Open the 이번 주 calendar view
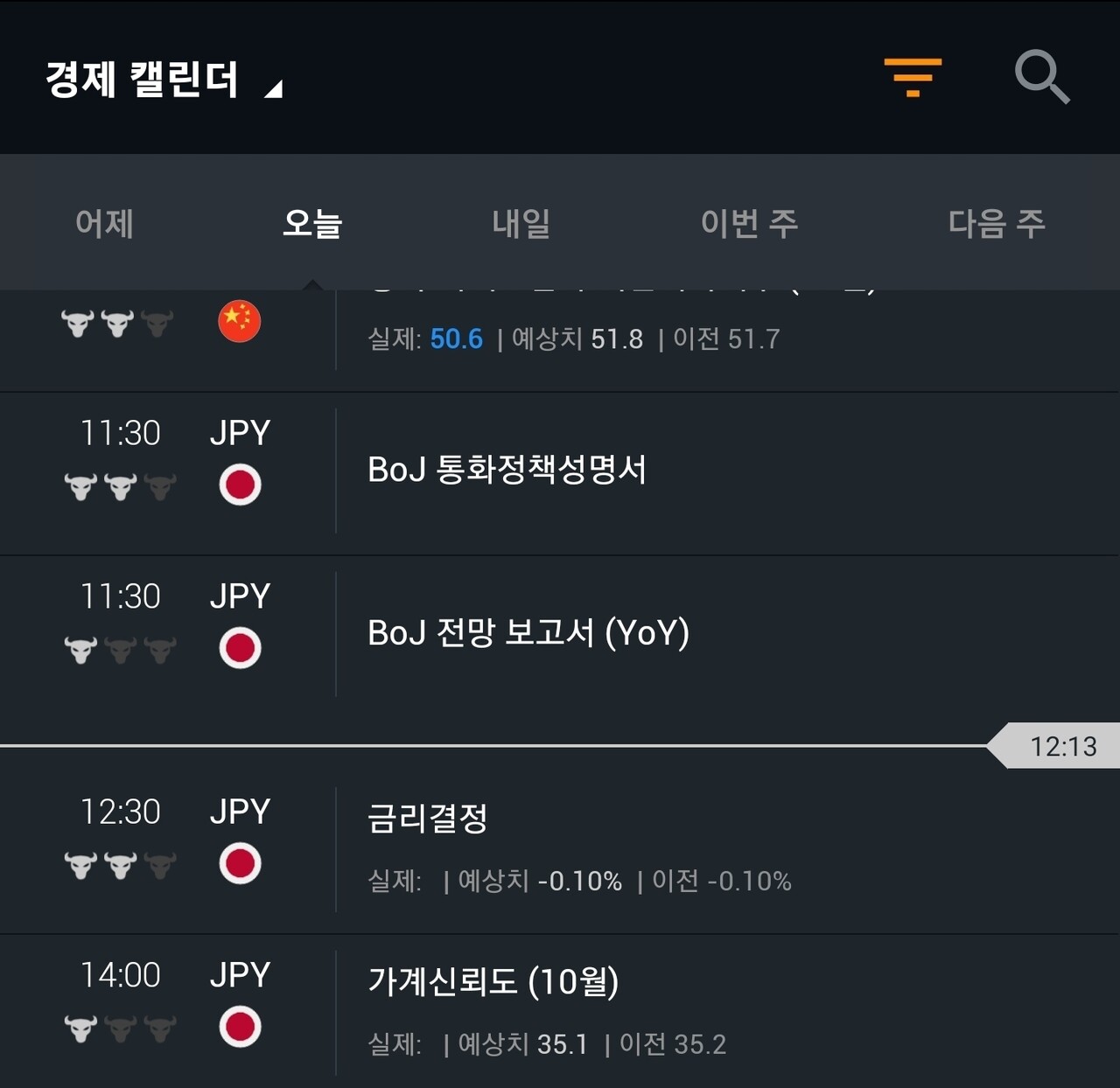Image resolution: width=1120 pixels, height=1088 pixels. [x=750, y=224]
